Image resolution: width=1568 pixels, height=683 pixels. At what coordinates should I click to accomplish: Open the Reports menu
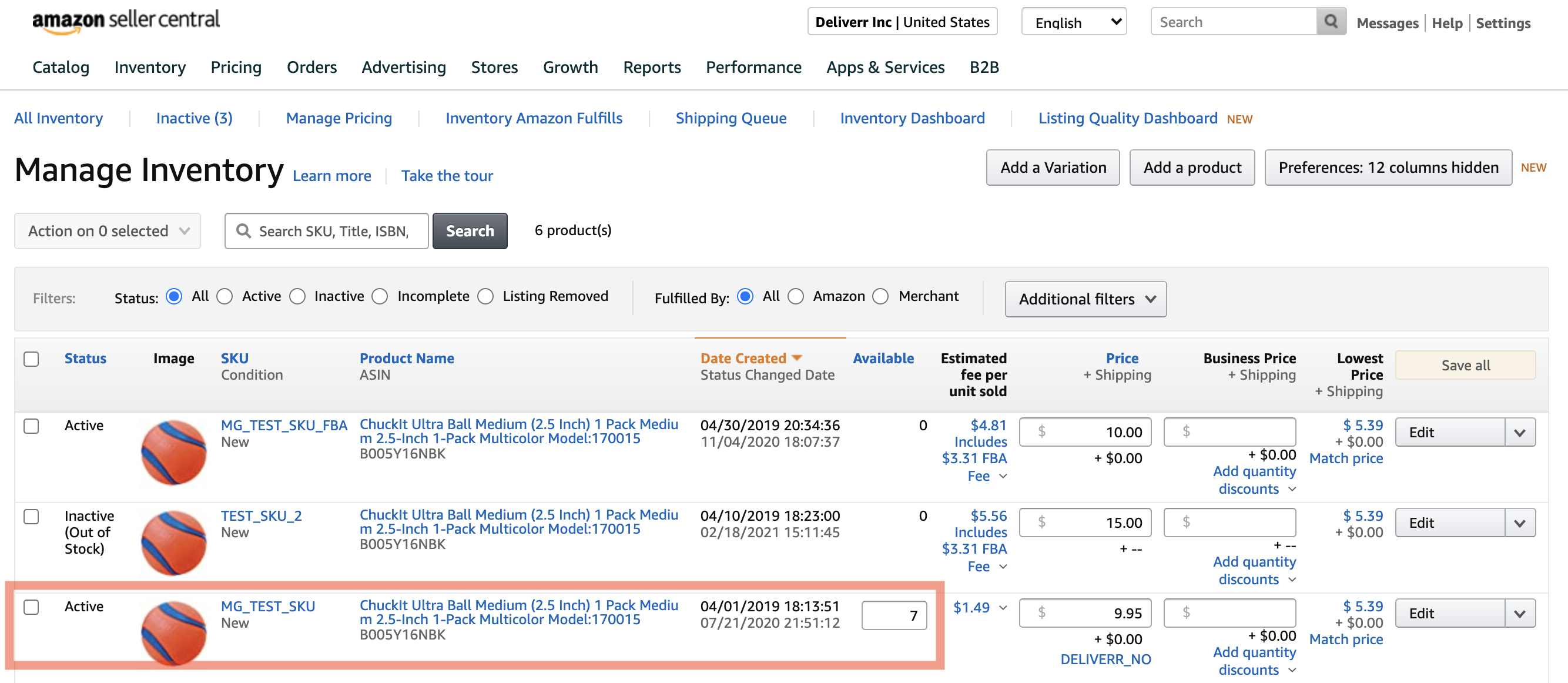(x=652, y=67)
